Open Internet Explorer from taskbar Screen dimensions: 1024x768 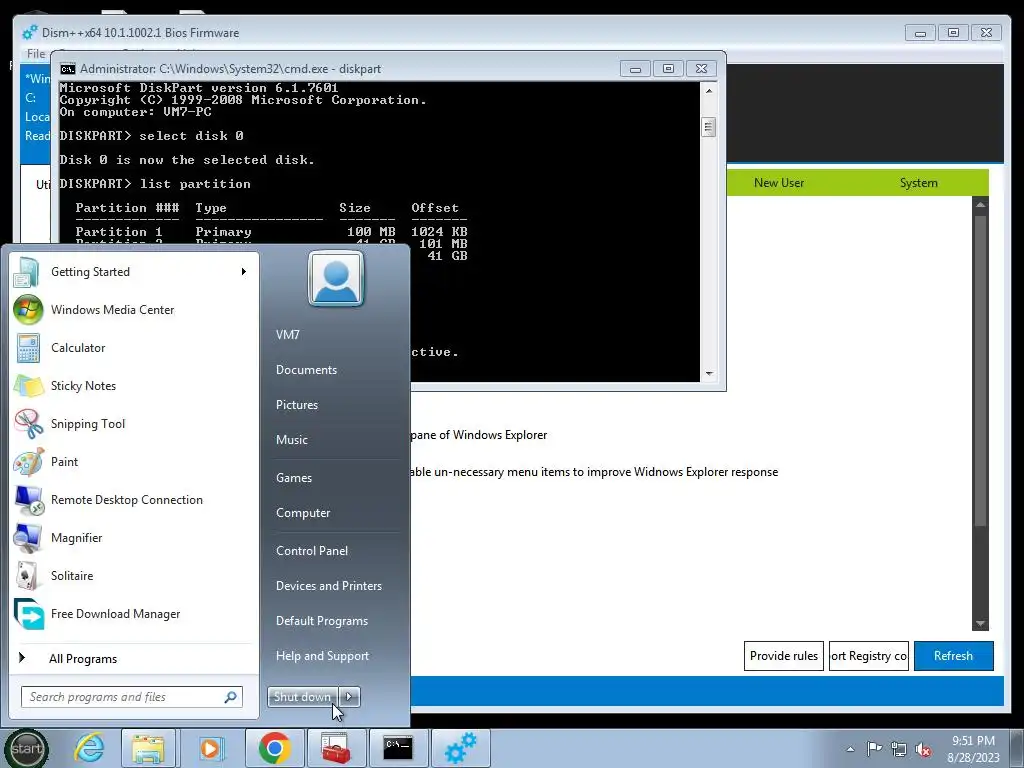coord(89,748)
